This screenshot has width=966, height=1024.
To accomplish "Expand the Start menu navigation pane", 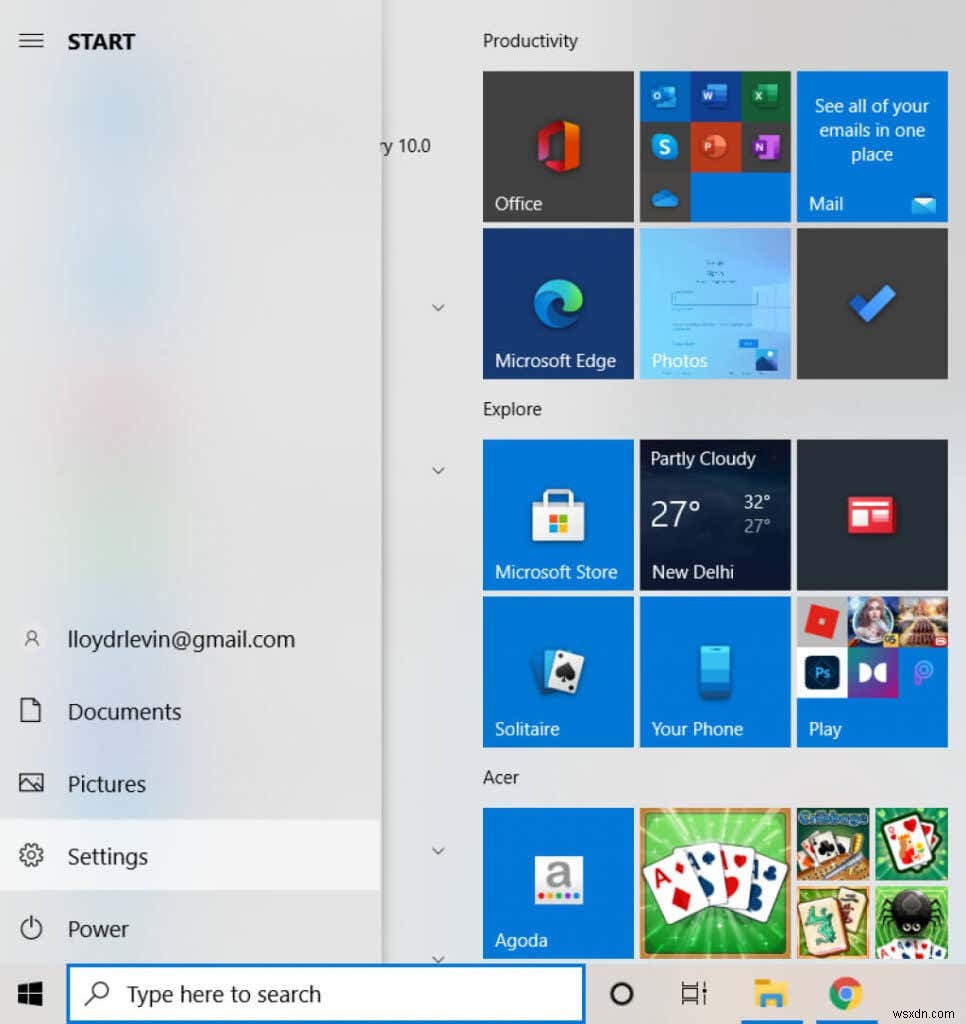I will coord(32,41).
